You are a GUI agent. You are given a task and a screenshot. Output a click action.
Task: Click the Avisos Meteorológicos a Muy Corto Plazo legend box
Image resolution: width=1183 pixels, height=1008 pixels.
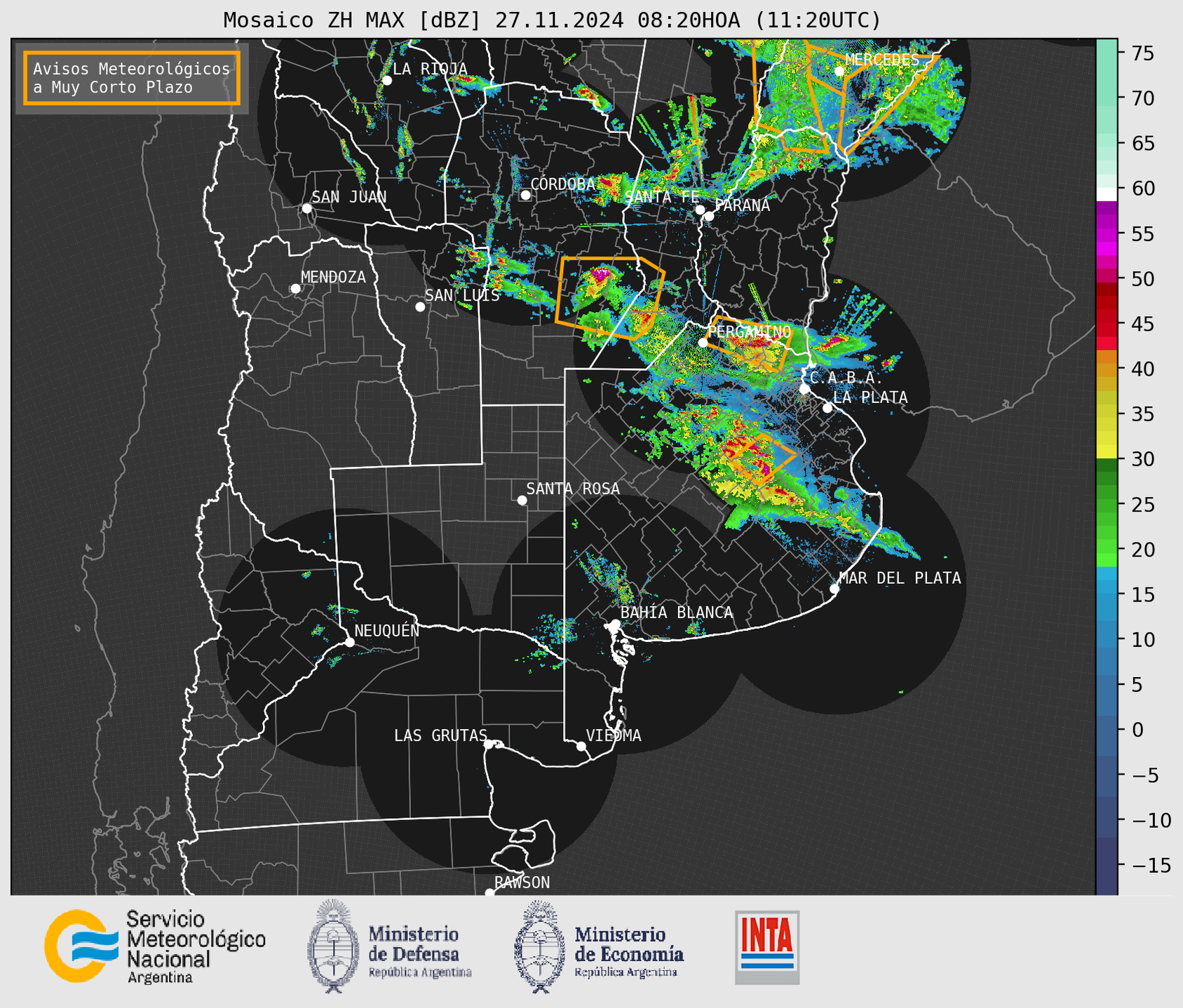(132, 78)
